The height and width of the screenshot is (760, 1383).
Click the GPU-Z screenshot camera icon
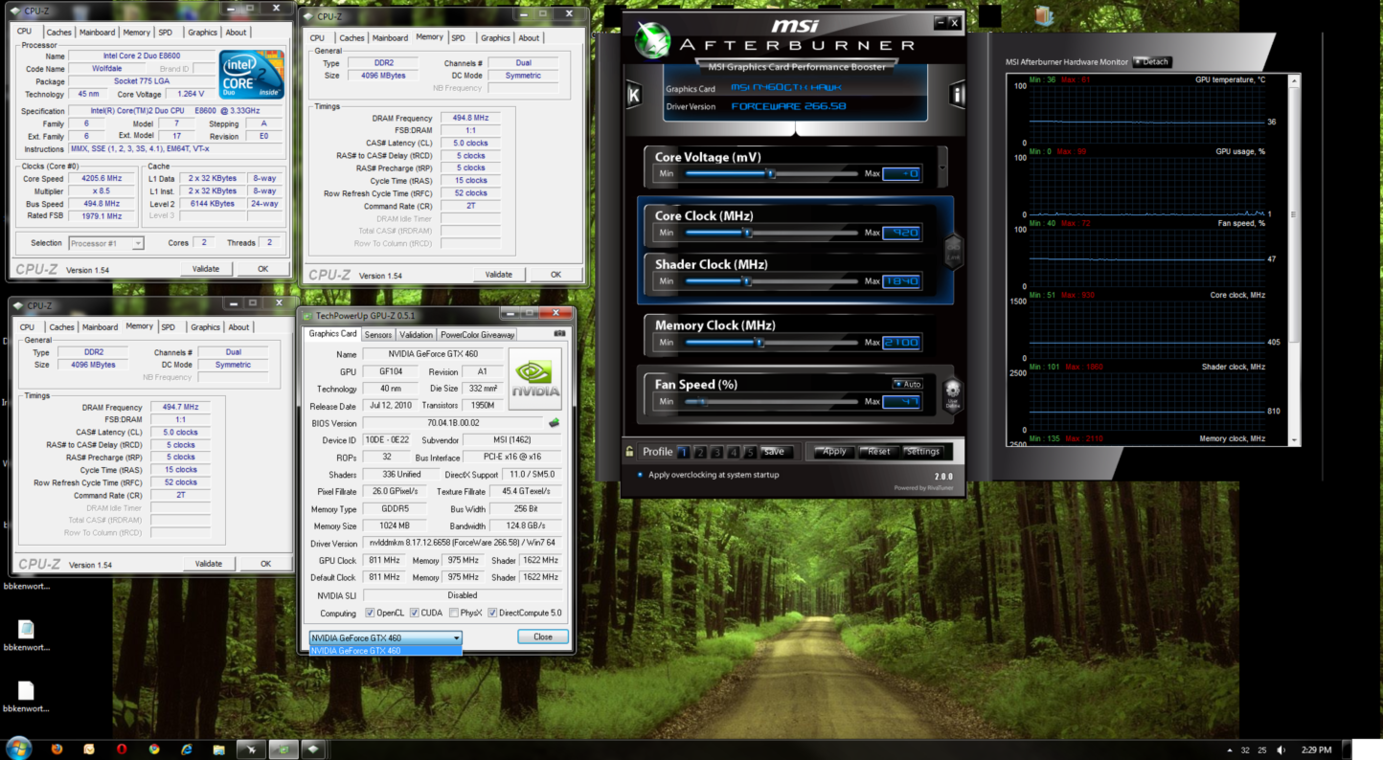pyautogui.click(x=559, y=334)
